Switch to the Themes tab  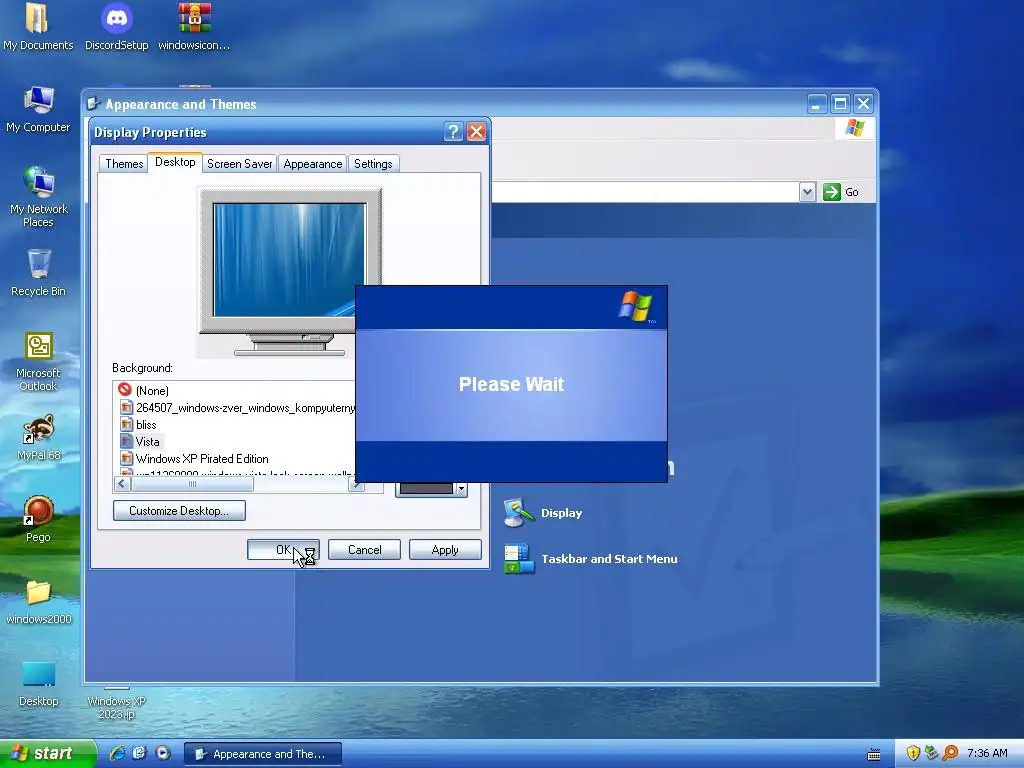pyautogui.click(x=123, y=164)
